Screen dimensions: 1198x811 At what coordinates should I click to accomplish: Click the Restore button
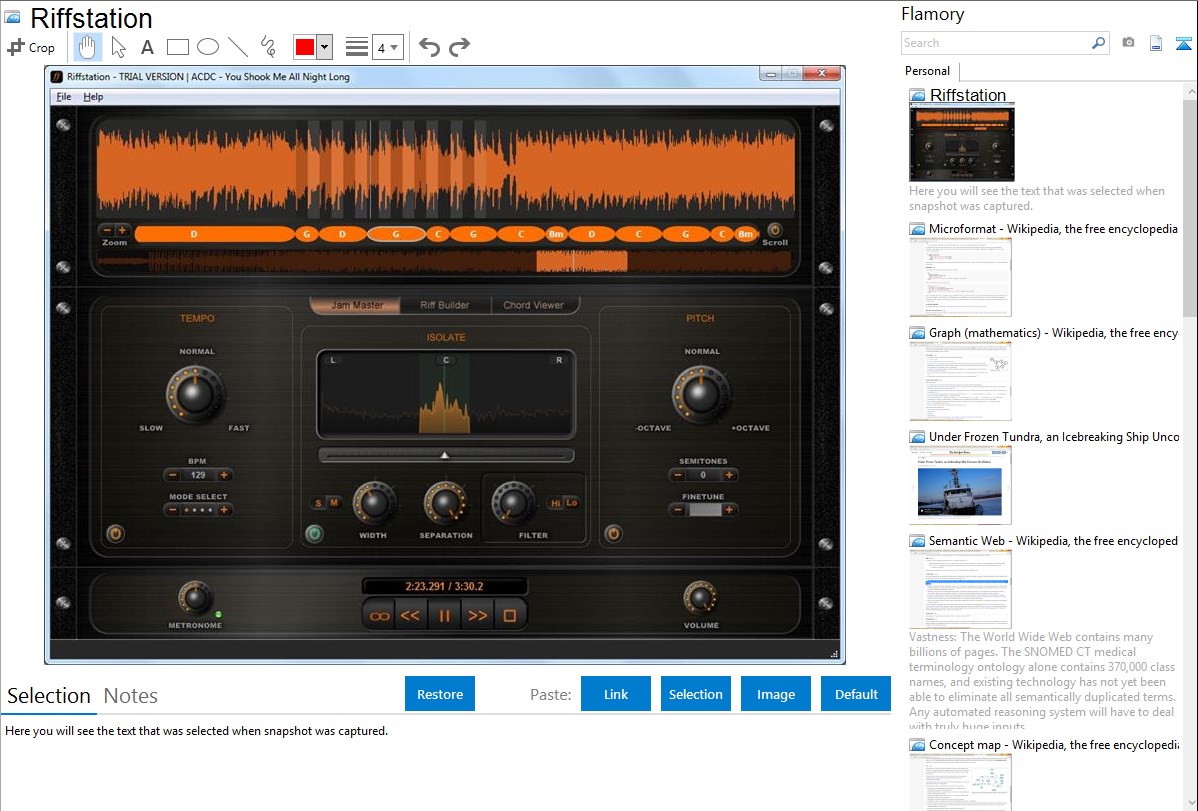click(x=440, y=693)
